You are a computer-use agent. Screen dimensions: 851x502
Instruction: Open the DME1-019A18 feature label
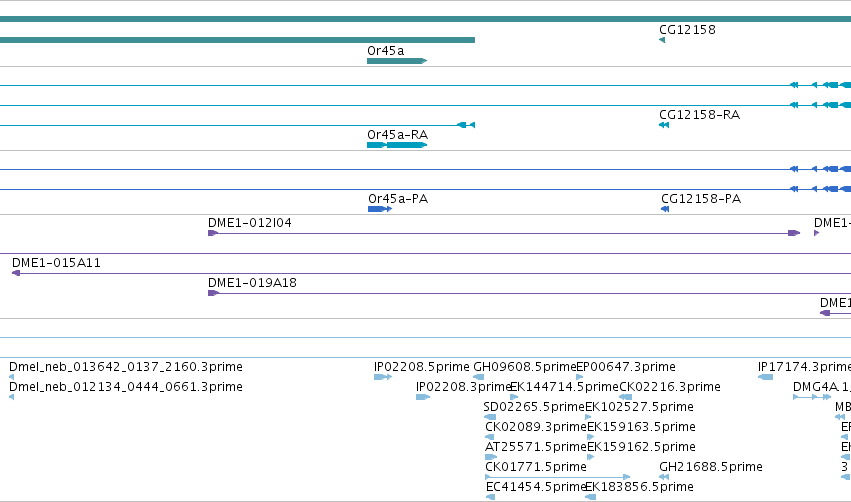click(x=252, y=283)
